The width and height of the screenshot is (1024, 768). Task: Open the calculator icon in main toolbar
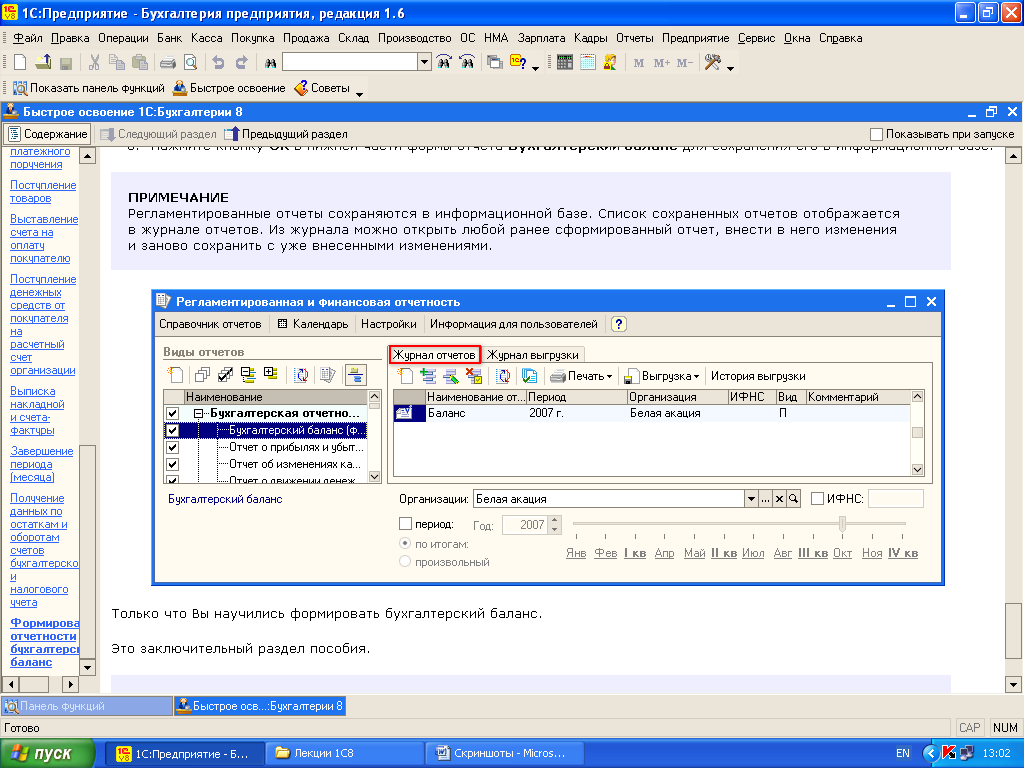[565, 63]
